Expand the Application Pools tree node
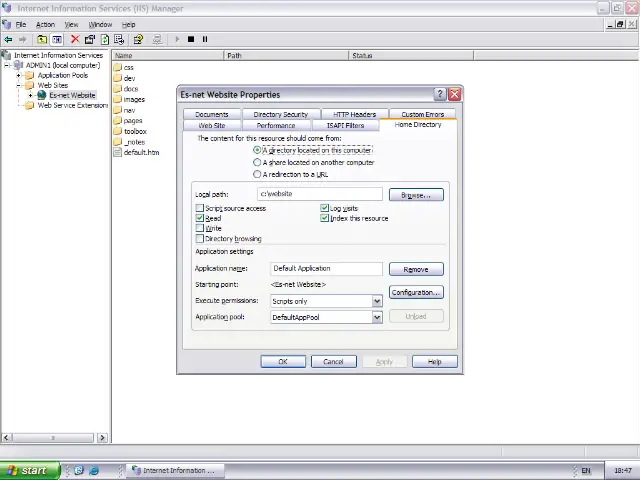Viewport: 640px width, 480px height. [18, 75]
